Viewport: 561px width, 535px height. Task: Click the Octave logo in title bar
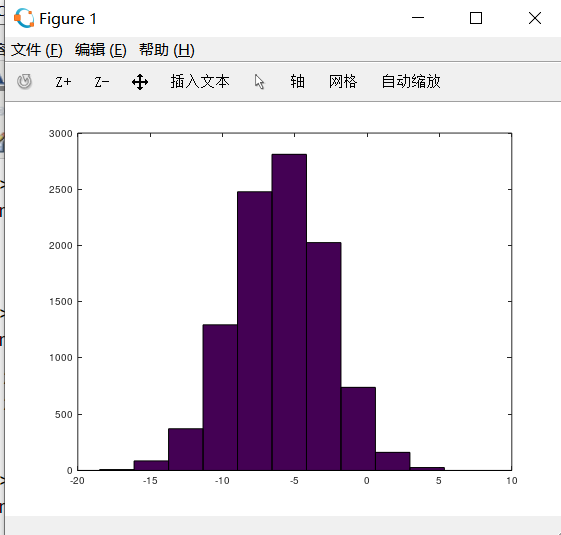coord(24,18)
